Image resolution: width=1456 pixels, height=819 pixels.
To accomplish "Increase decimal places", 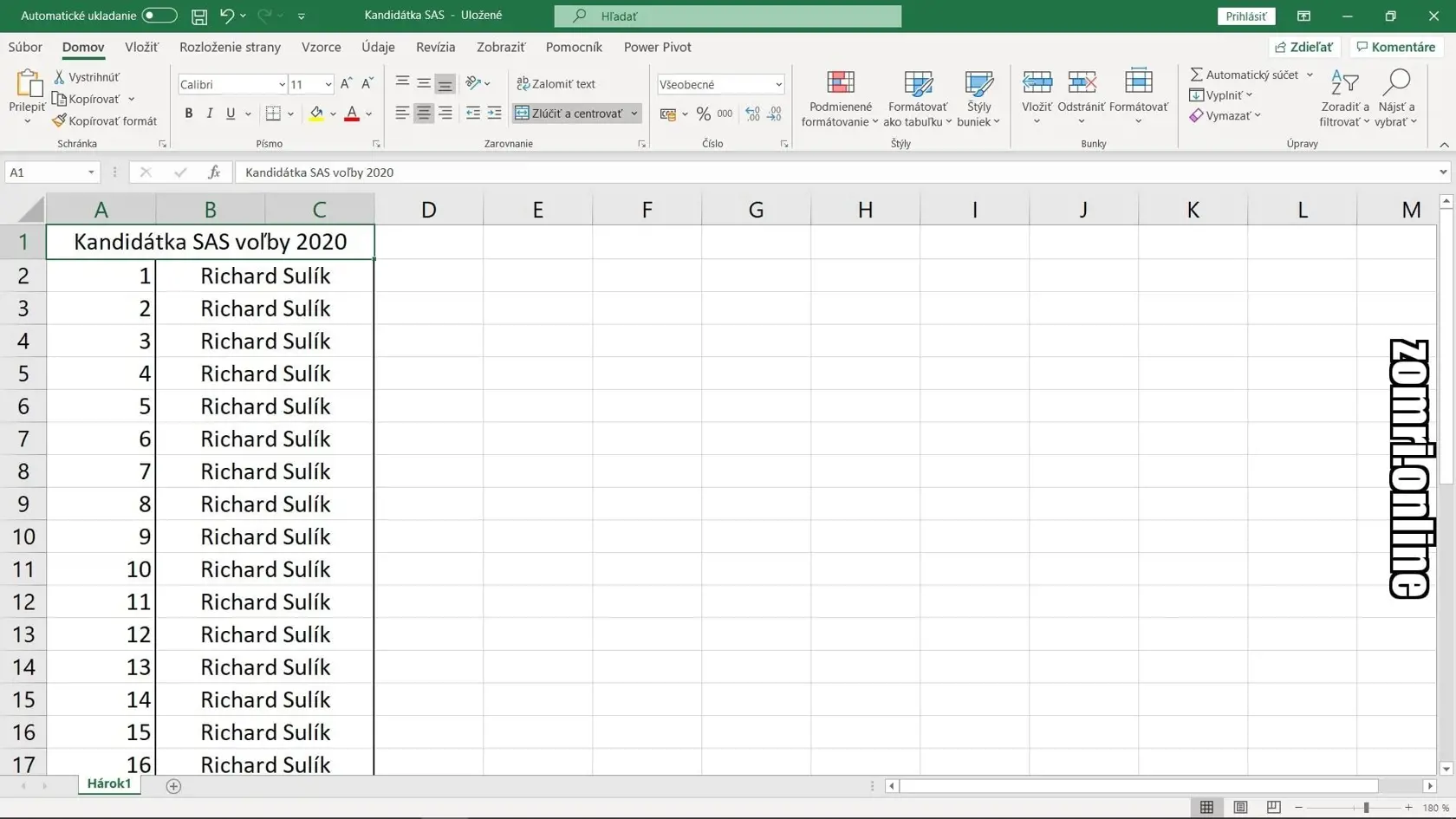I will click(x=752, y=114).
